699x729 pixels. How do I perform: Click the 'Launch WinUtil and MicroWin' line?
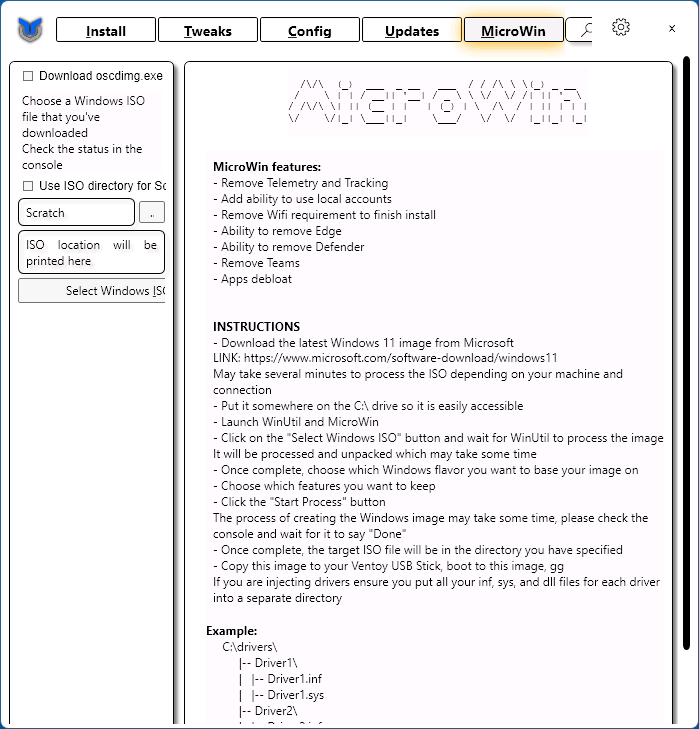pyautogui.click(x=296, y=422)
